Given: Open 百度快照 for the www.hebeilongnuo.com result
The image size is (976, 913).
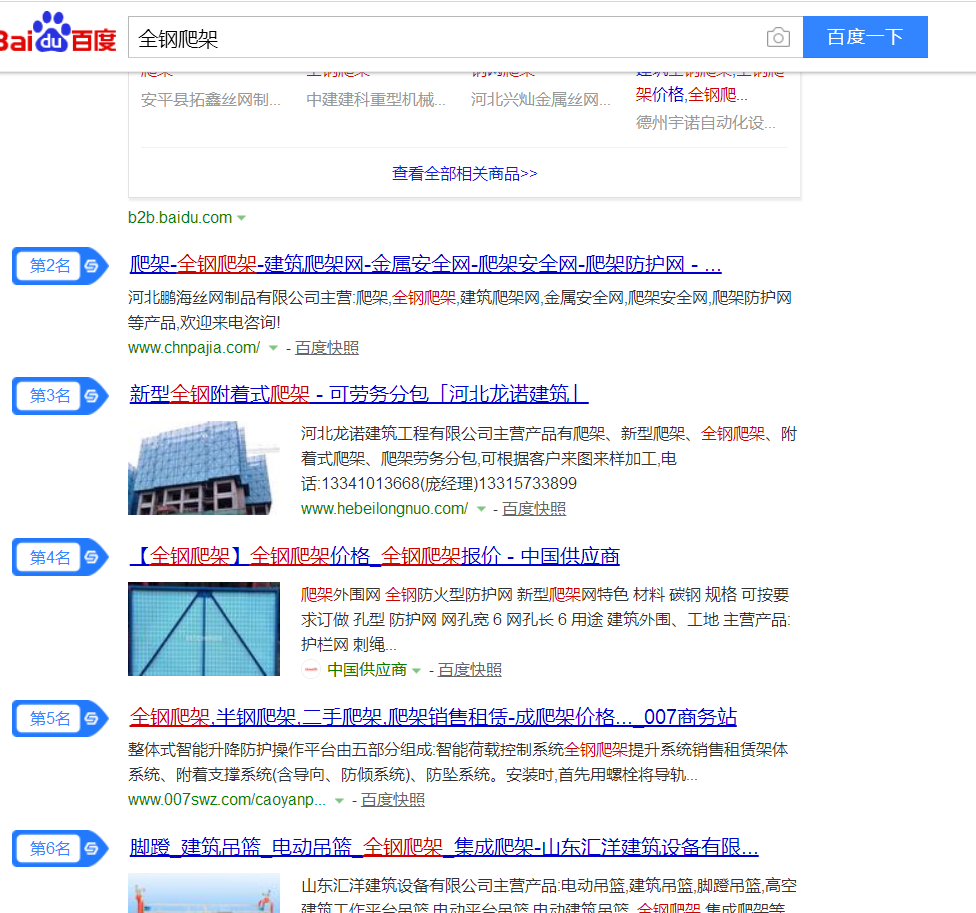Looking at the screenshot, I should click(x=534, y=509).
